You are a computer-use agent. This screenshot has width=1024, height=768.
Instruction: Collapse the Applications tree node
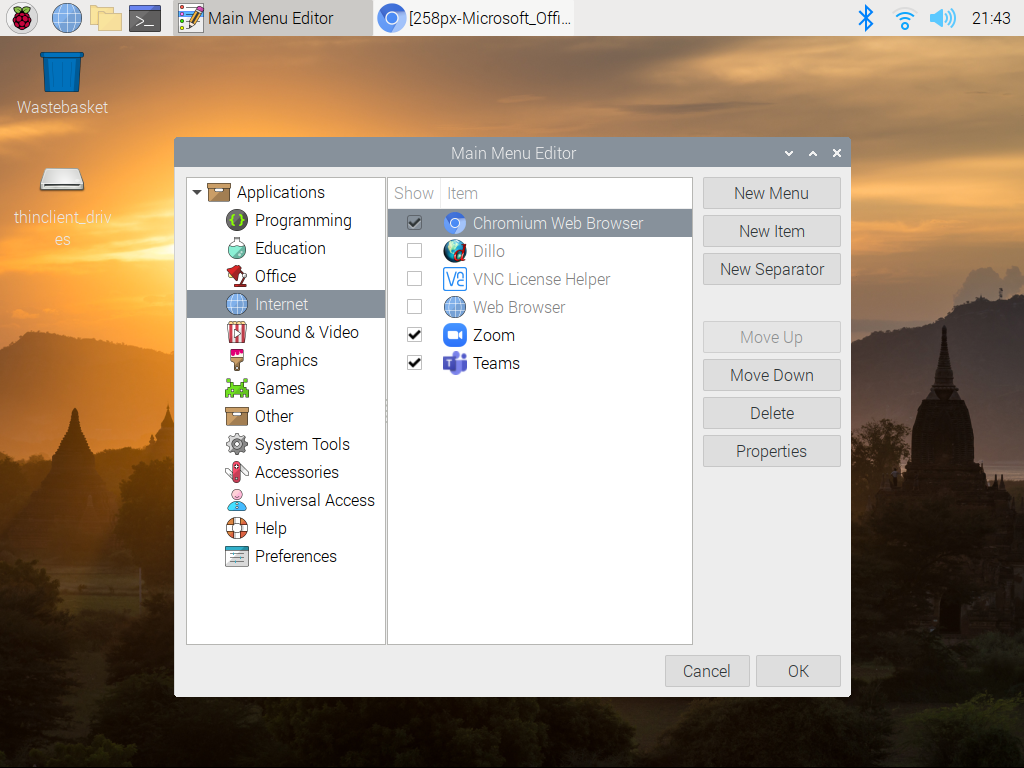[x=197, y=193]
